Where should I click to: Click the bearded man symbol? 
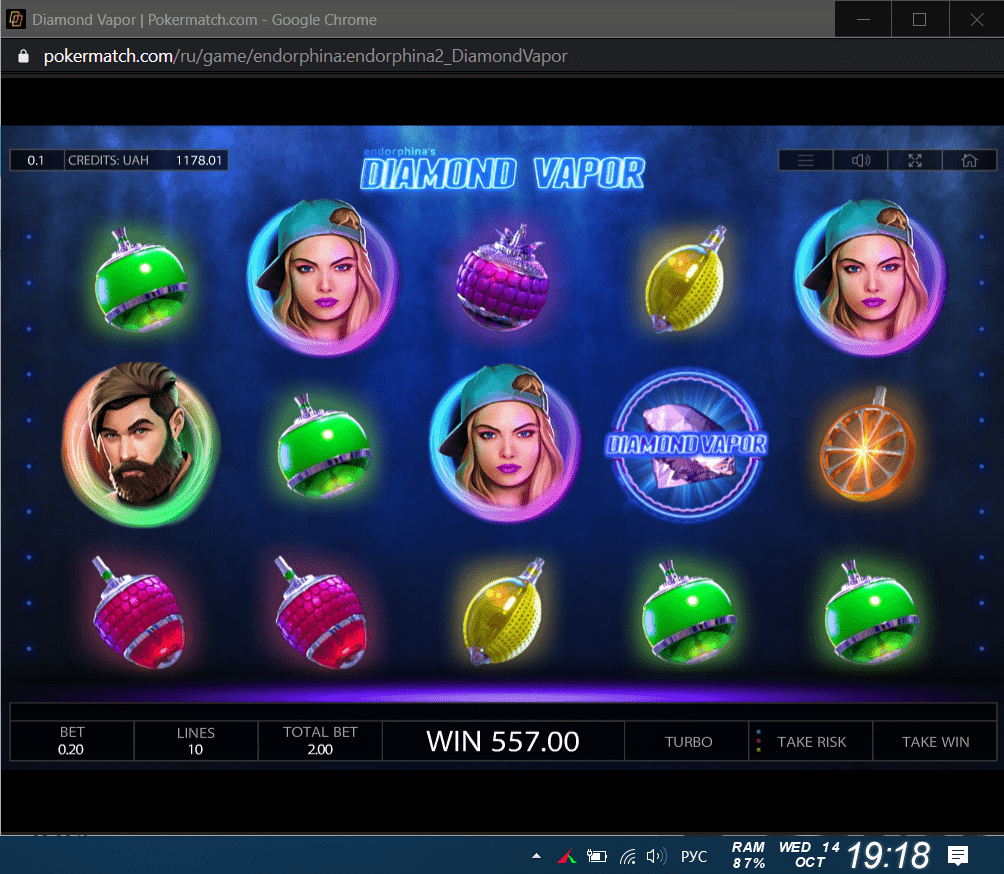pyautogui.click(x=140, y=443)
